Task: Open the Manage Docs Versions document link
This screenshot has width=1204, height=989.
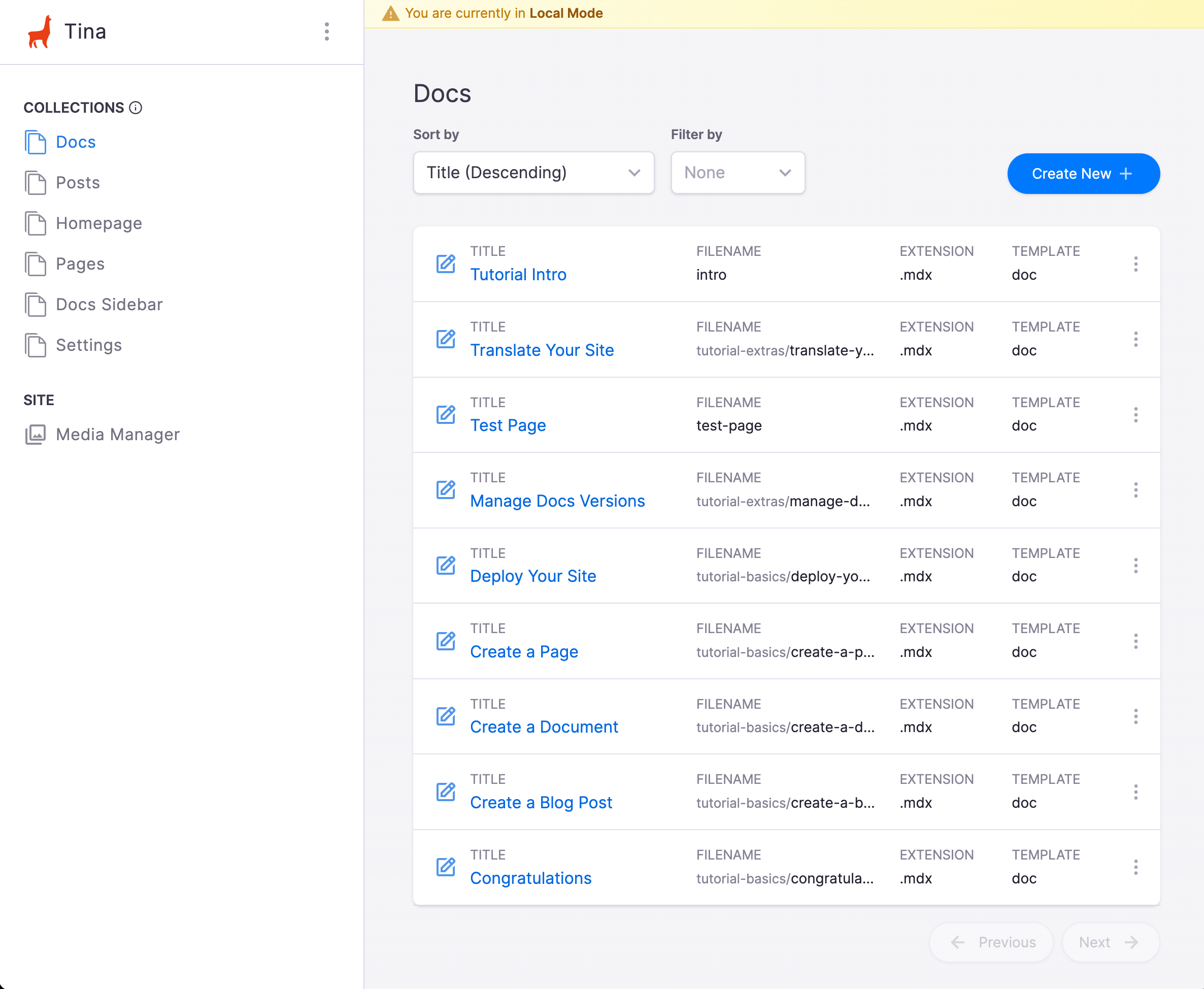Action: click(557, 501)
